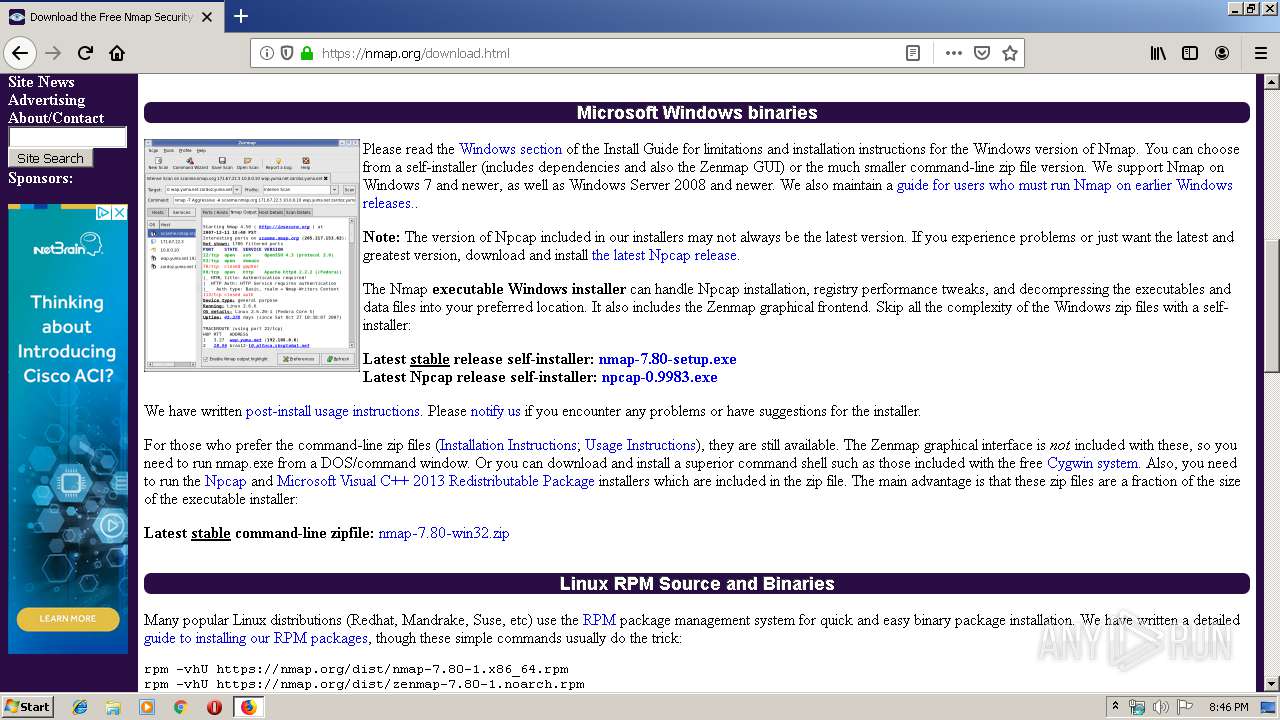This screenshot has height=720, width=1280.
Task: Follow the Npcap link in zip paragraph
Action: coord(225,481)
